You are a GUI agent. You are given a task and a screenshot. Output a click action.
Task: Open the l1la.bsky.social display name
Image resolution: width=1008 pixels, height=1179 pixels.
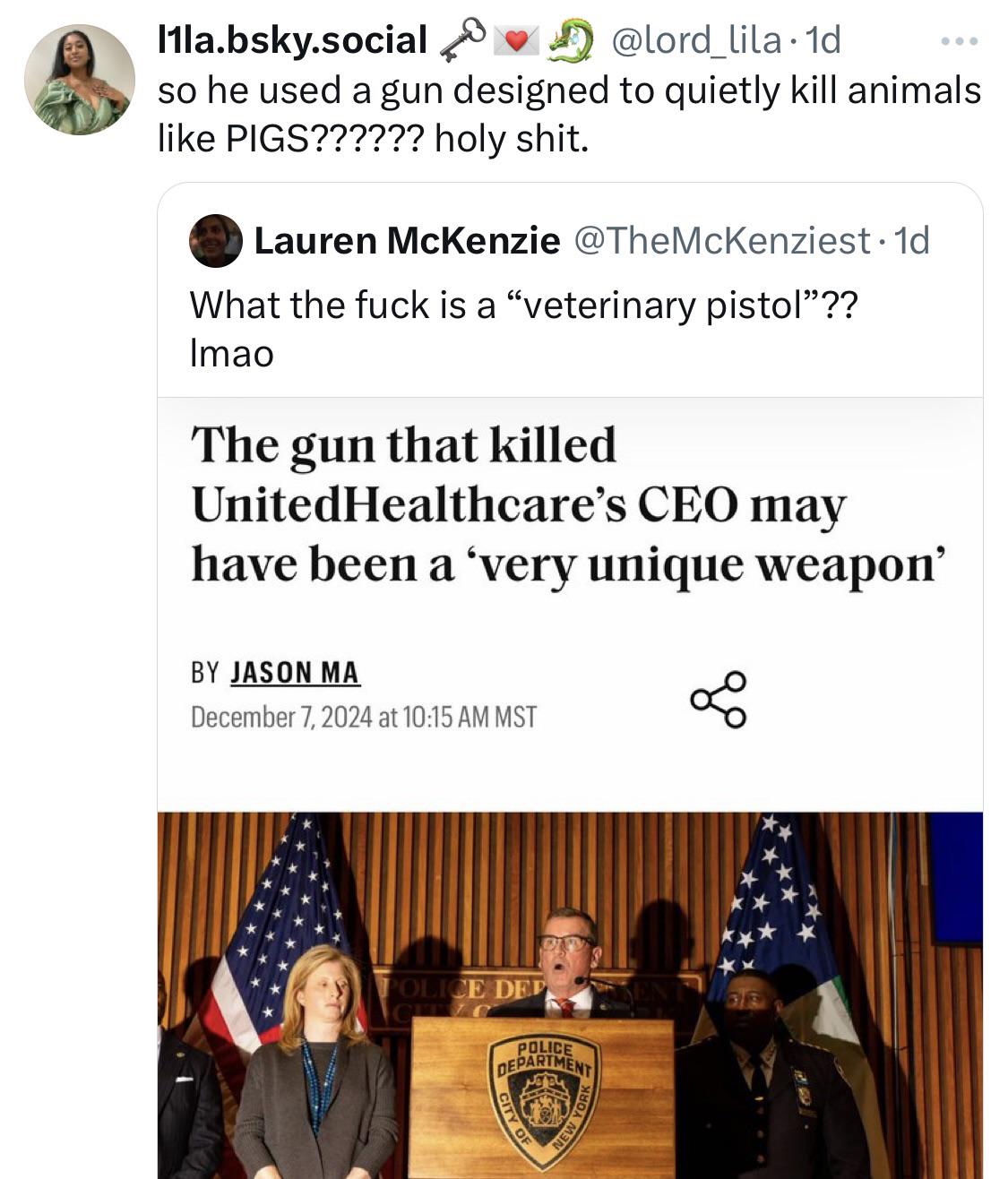pos(292,40)
